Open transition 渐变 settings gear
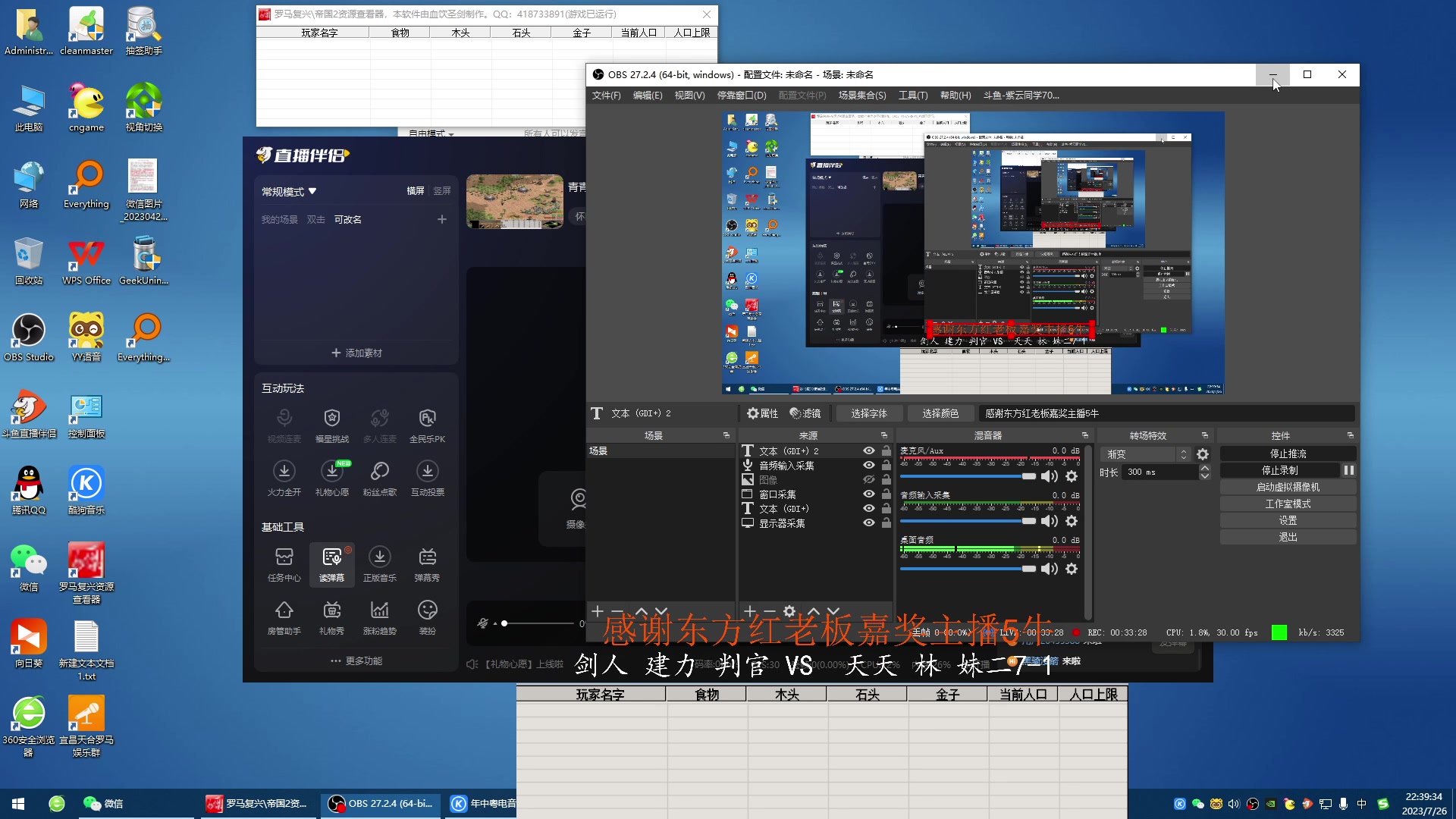Image resolution: width=1456 pixels, height=819 pixels. coord(1203,454)
